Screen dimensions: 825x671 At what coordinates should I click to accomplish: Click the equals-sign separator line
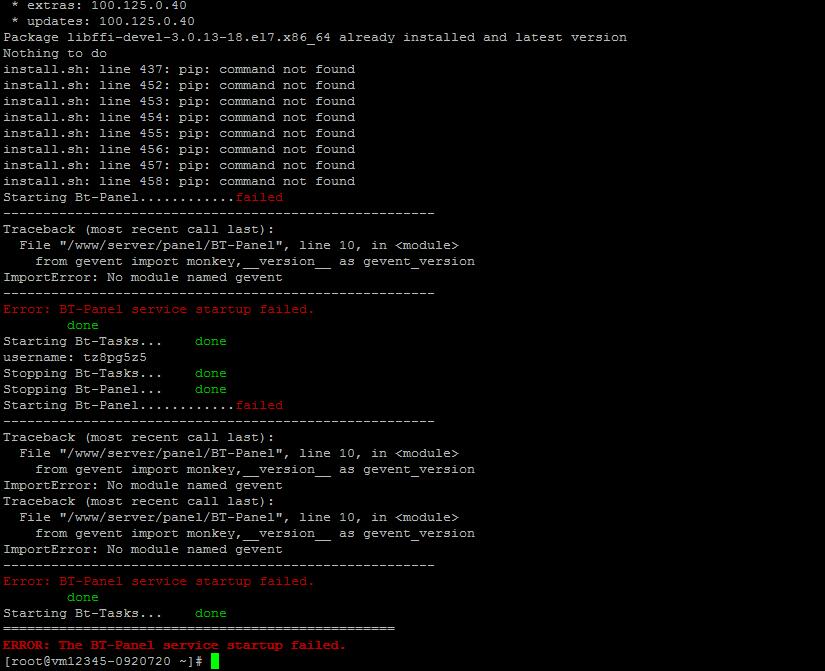199,629
